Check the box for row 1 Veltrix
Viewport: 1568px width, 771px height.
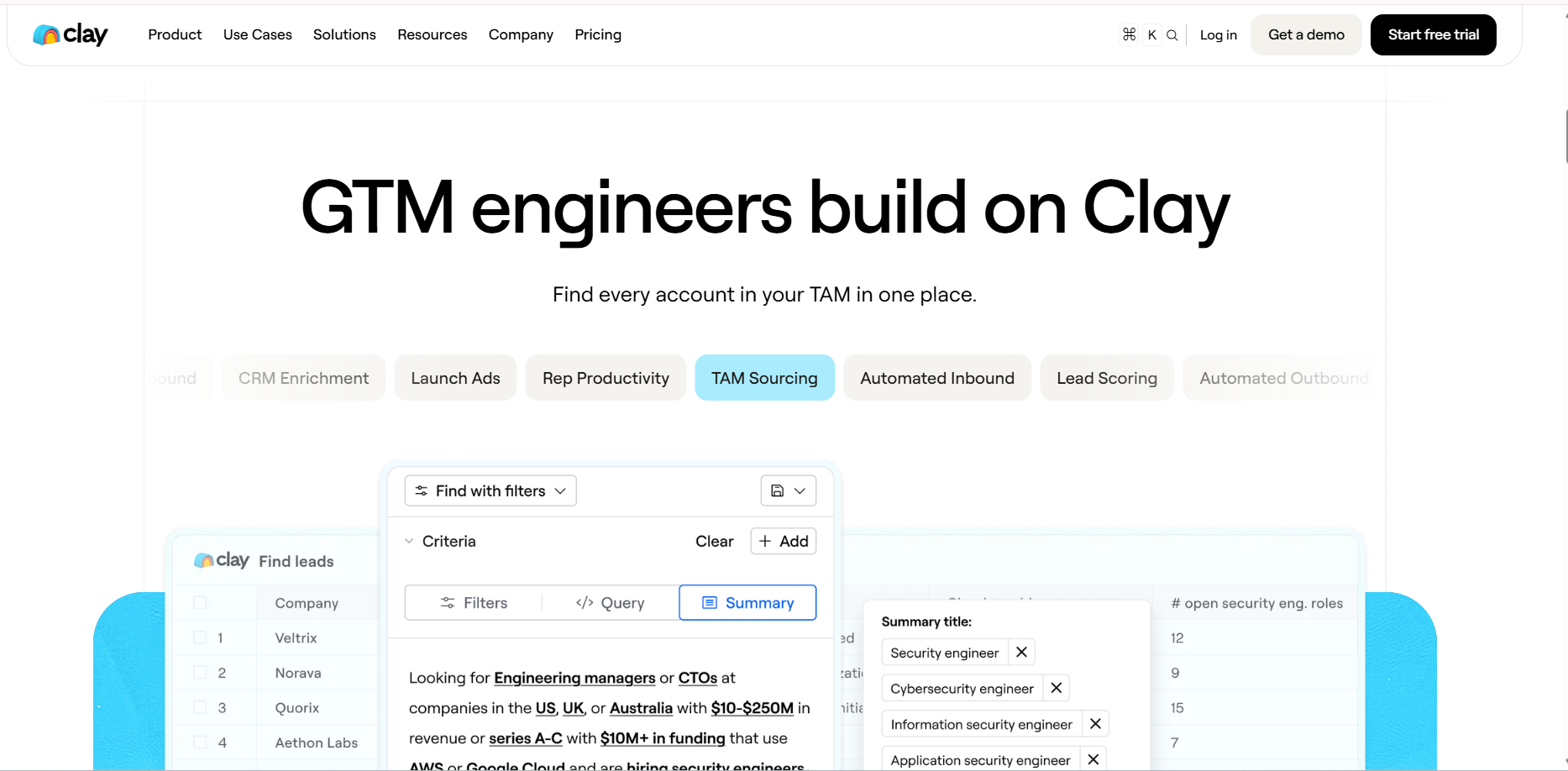pos(200,637)
